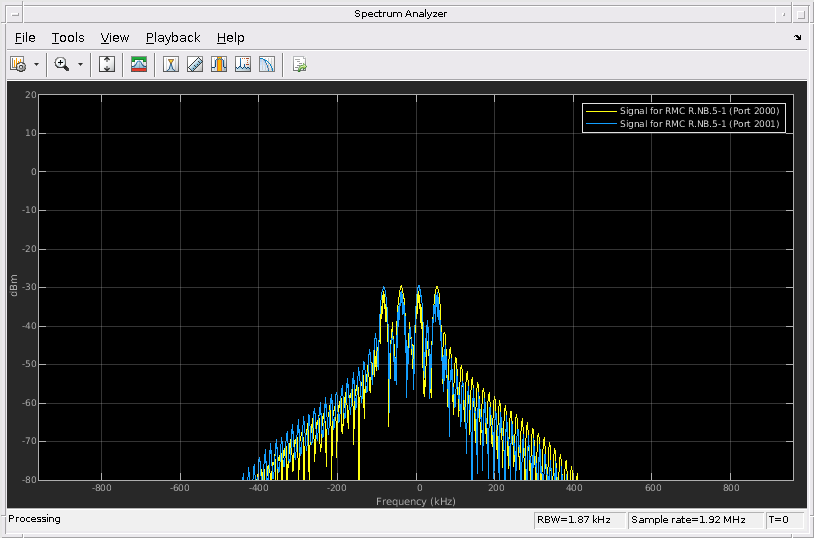Toggle the Spectral Mask button
Screen dimensions: 814x538
tap(139, 64)
